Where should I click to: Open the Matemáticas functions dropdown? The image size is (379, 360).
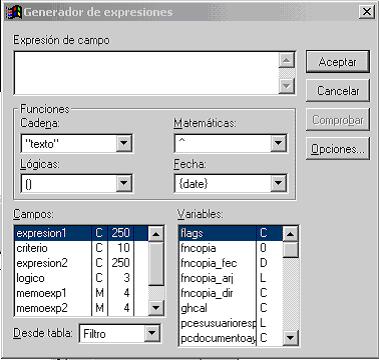click(278, 143)
